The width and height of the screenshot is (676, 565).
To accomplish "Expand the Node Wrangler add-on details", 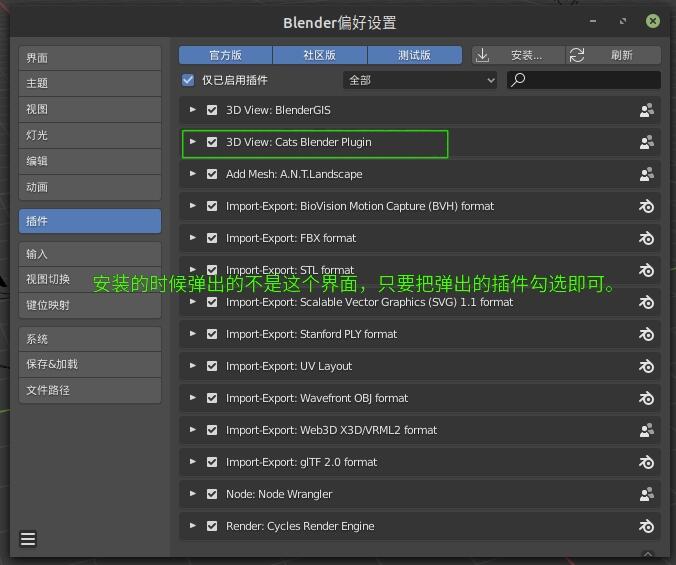I will [193, 493].
